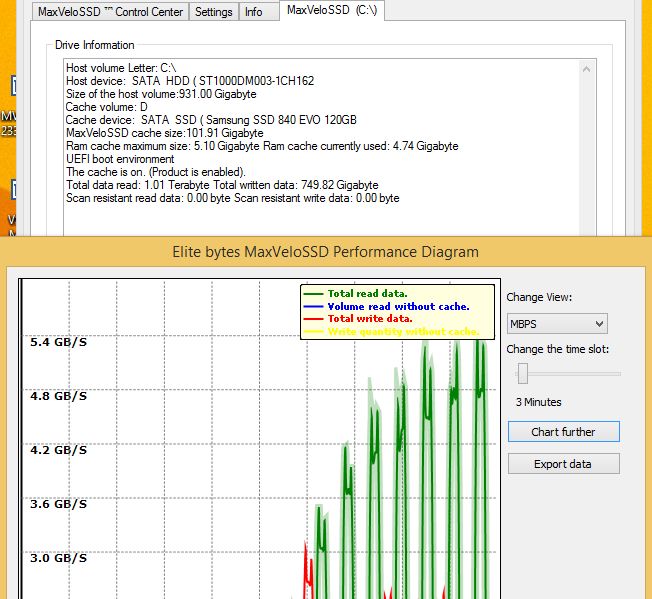The image size is (652, 599).
Task: Click scroll up arrow in Drive Information
Action: 587,69
